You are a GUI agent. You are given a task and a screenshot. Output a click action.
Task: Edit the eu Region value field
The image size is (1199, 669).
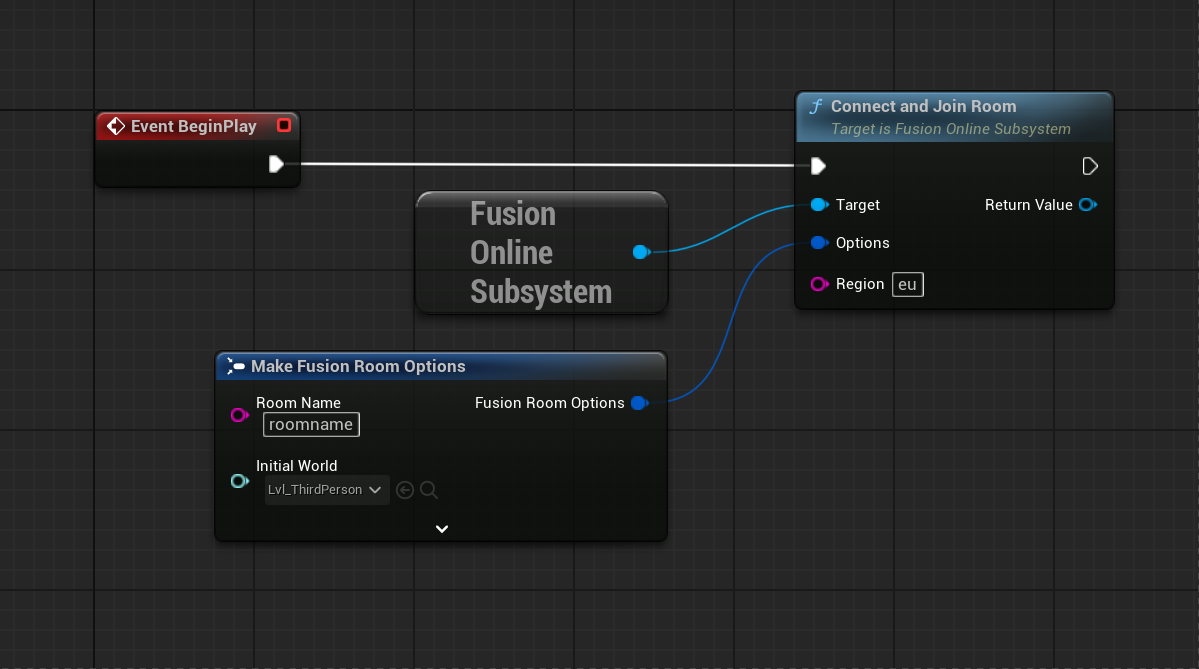tap(906, 284)
